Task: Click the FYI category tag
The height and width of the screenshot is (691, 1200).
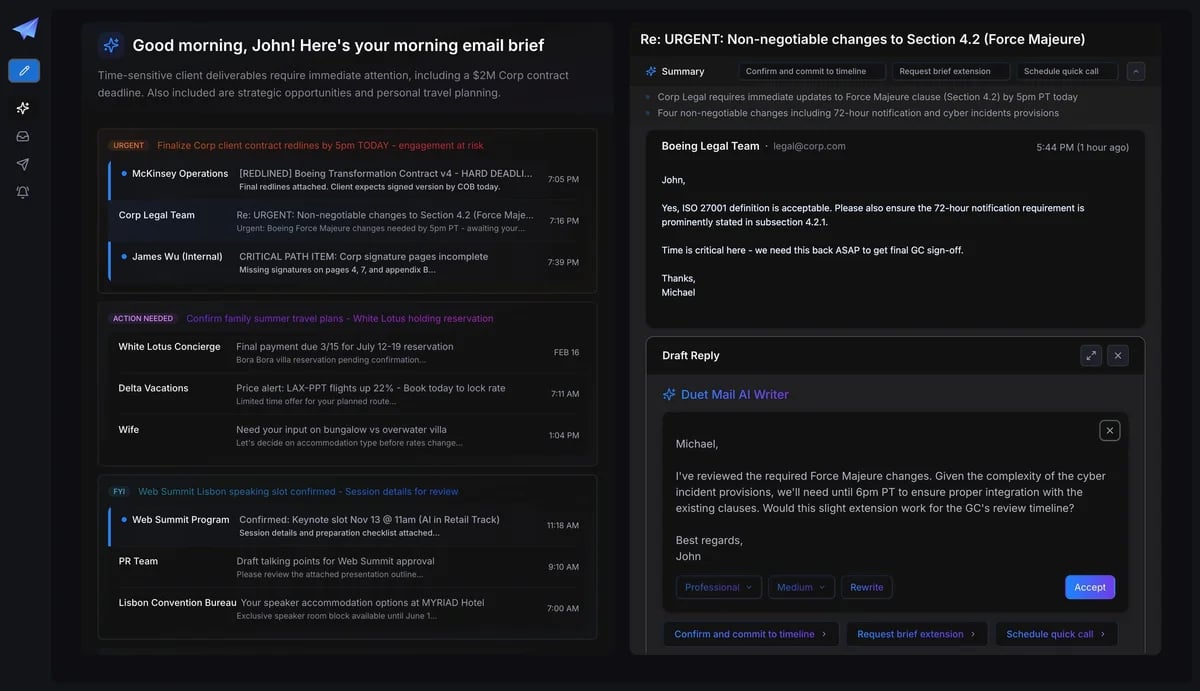Action: click(x=119, y=492)
